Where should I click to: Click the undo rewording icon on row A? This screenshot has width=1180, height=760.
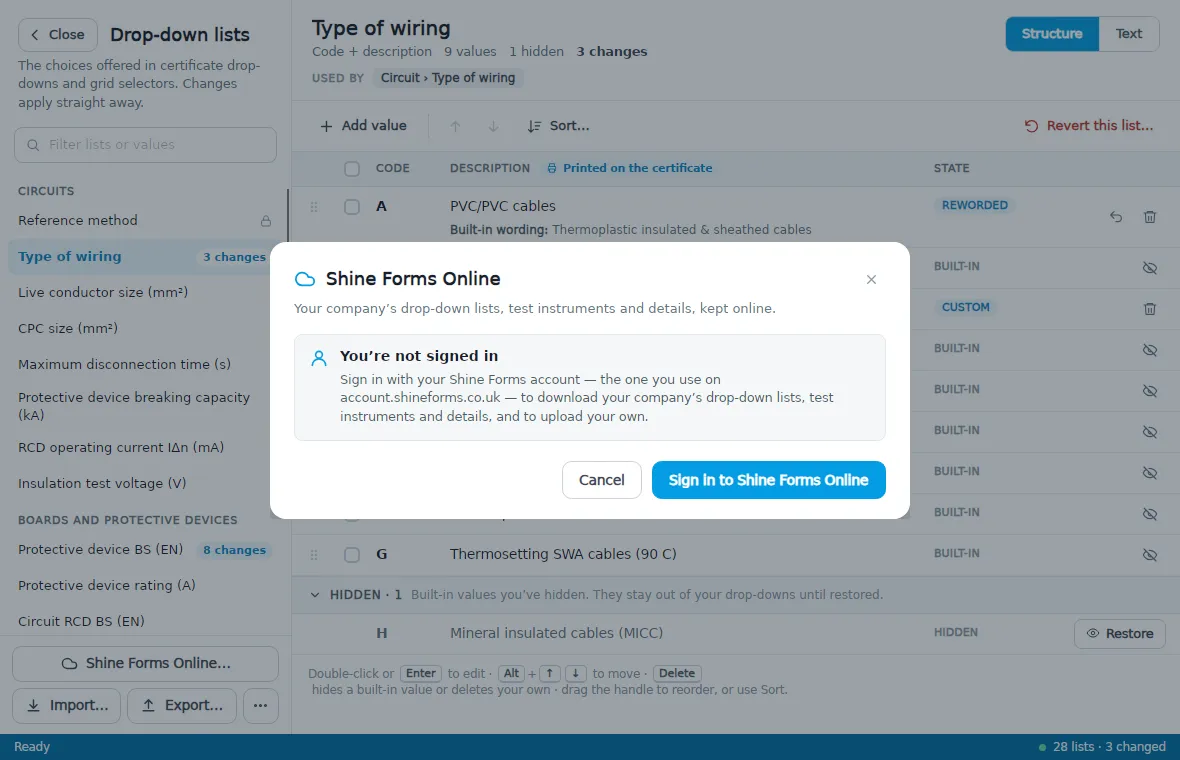1116,217
